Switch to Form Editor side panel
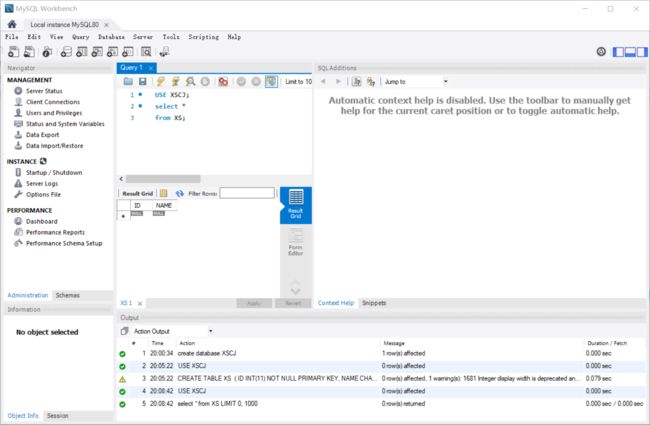 296,243
